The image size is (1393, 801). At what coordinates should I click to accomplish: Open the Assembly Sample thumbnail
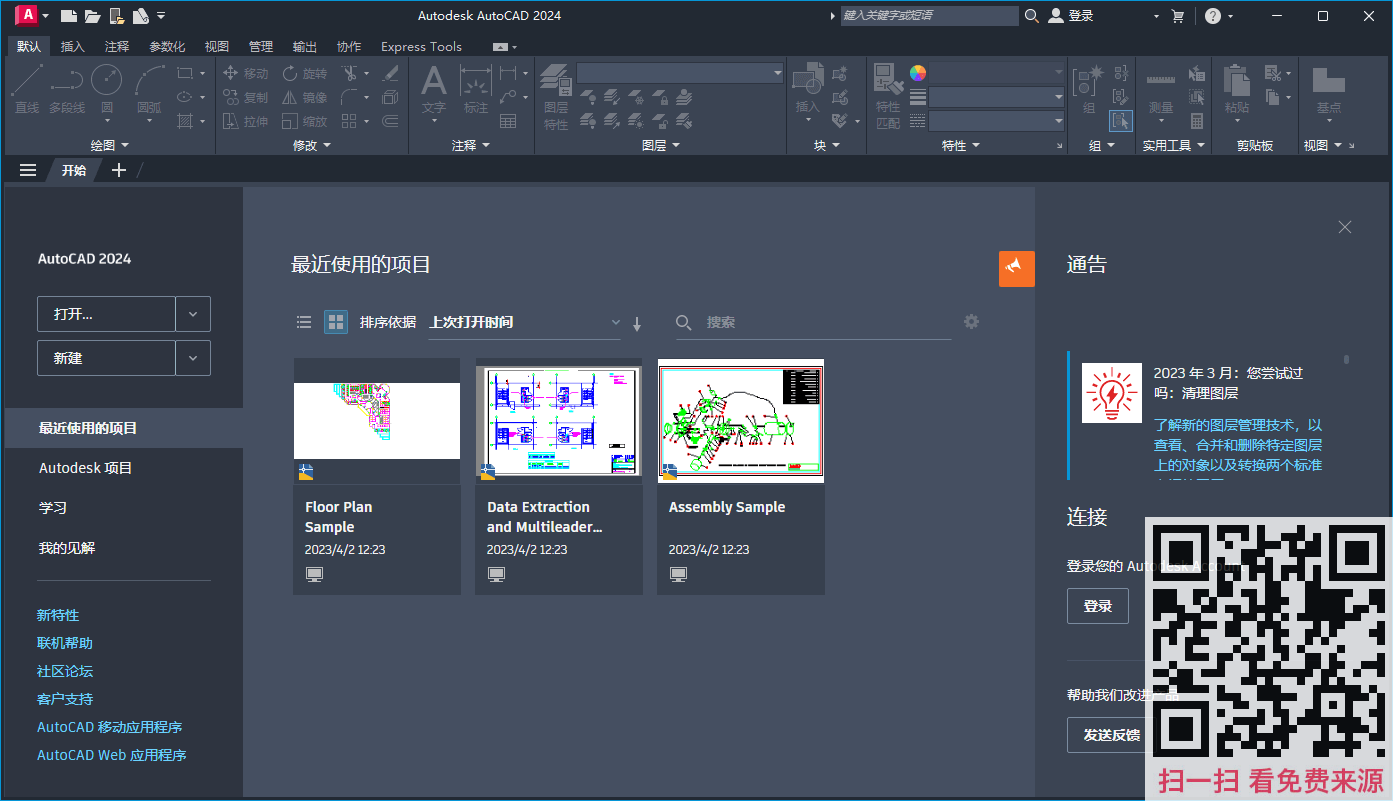coord(741,421)
